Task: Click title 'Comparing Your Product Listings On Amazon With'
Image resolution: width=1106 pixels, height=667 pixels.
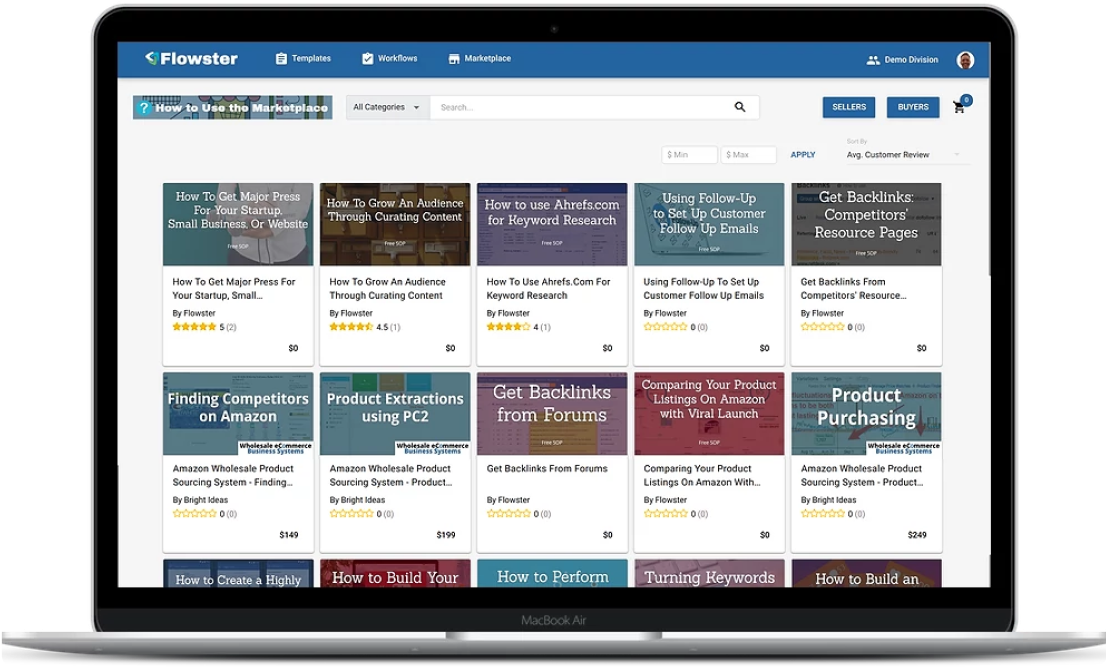Action: pyautogui.click(x=702, y=475)
